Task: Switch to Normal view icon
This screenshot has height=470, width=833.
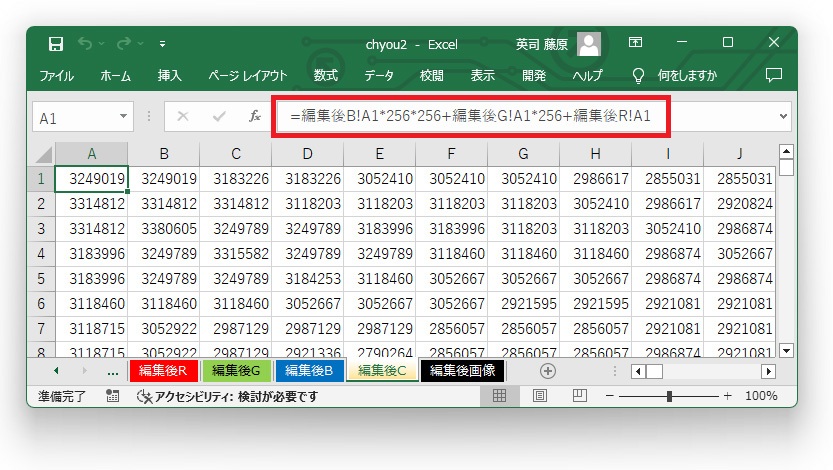Action: [499, 396]
